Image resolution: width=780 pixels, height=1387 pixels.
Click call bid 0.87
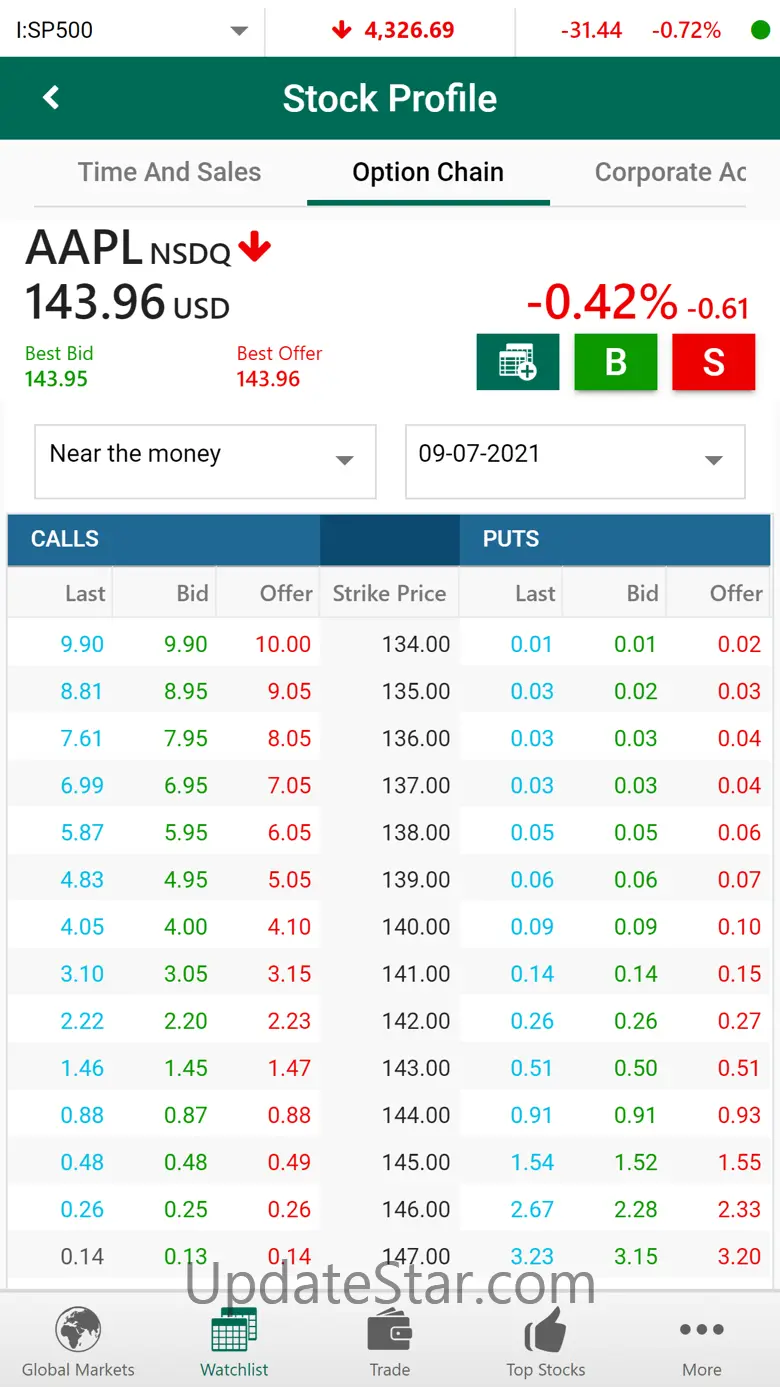coord(186,1114)
